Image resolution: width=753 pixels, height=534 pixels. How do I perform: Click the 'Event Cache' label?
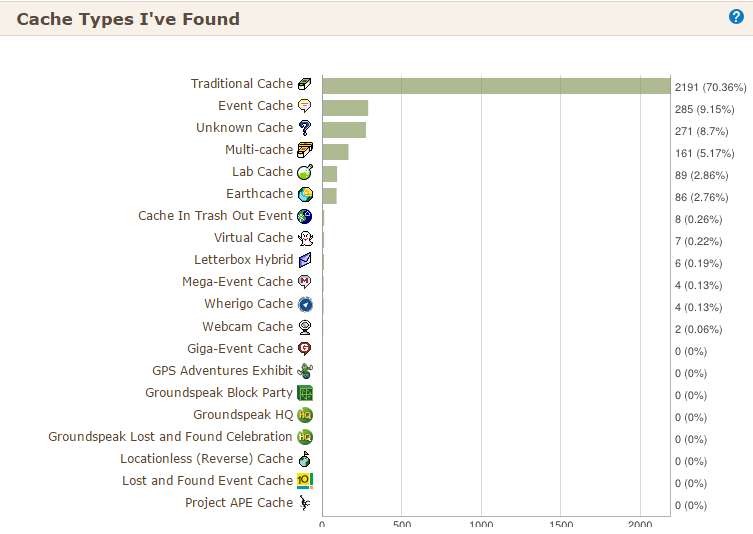255,106
